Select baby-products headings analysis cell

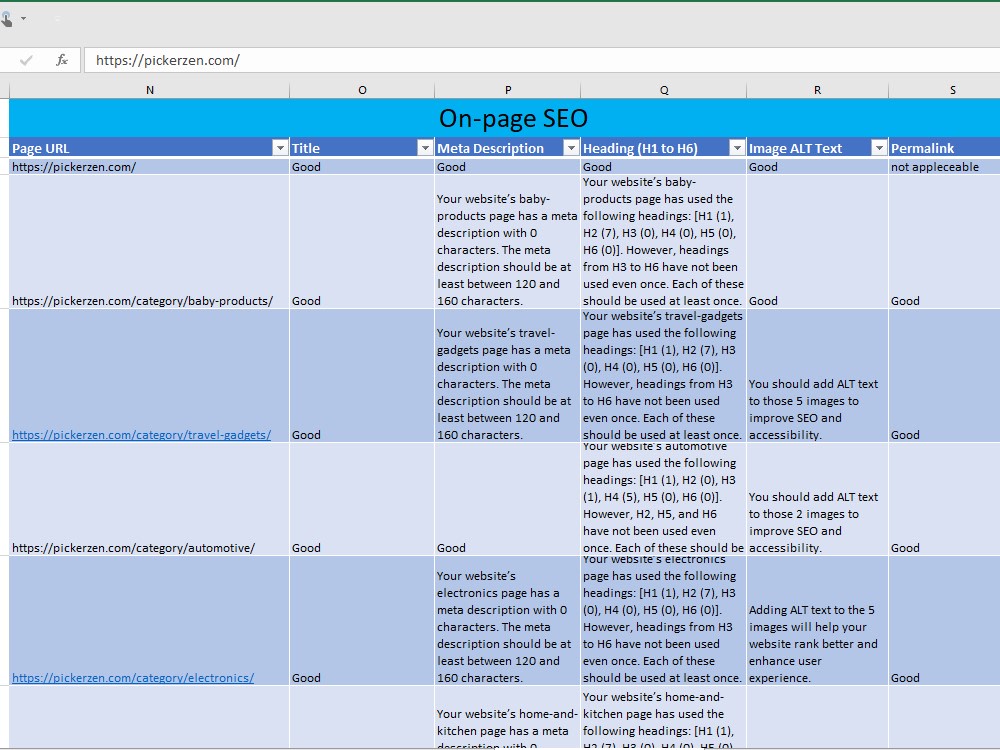point(664,242)
